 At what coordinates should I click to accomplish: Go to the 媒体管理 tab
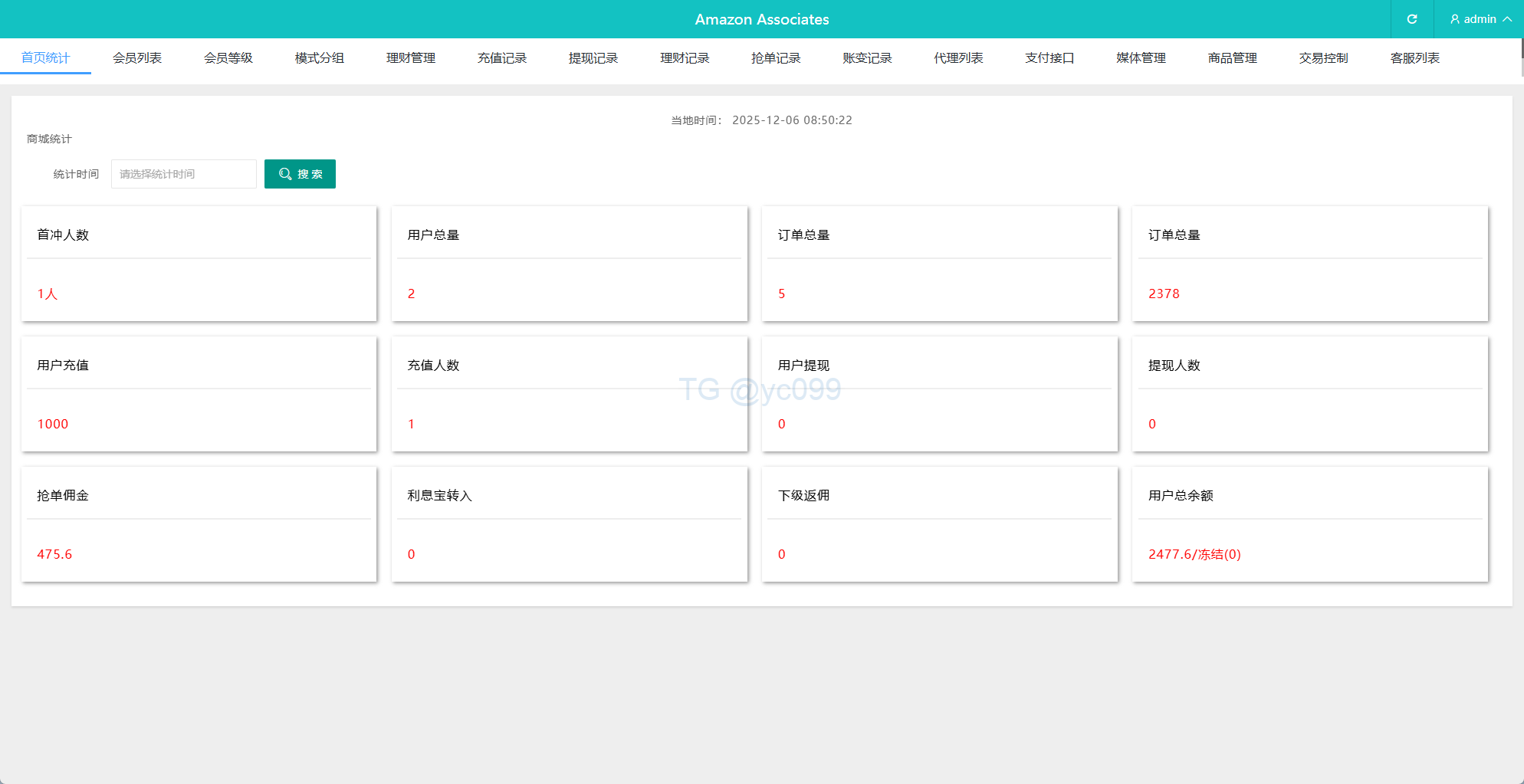[1141, 58]
